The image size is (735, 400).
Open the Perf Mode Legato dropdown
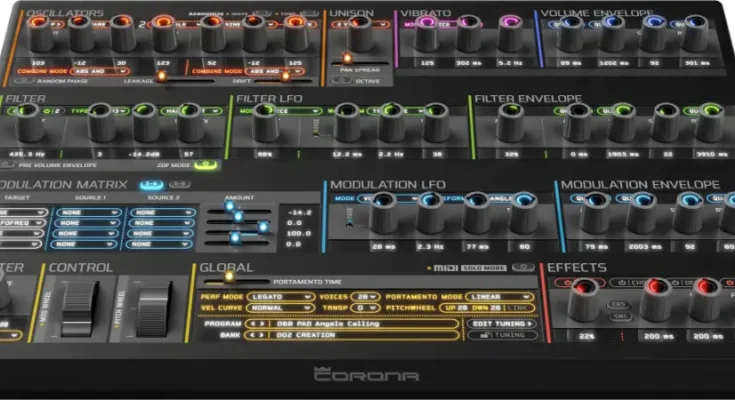[x=281, y=297]
